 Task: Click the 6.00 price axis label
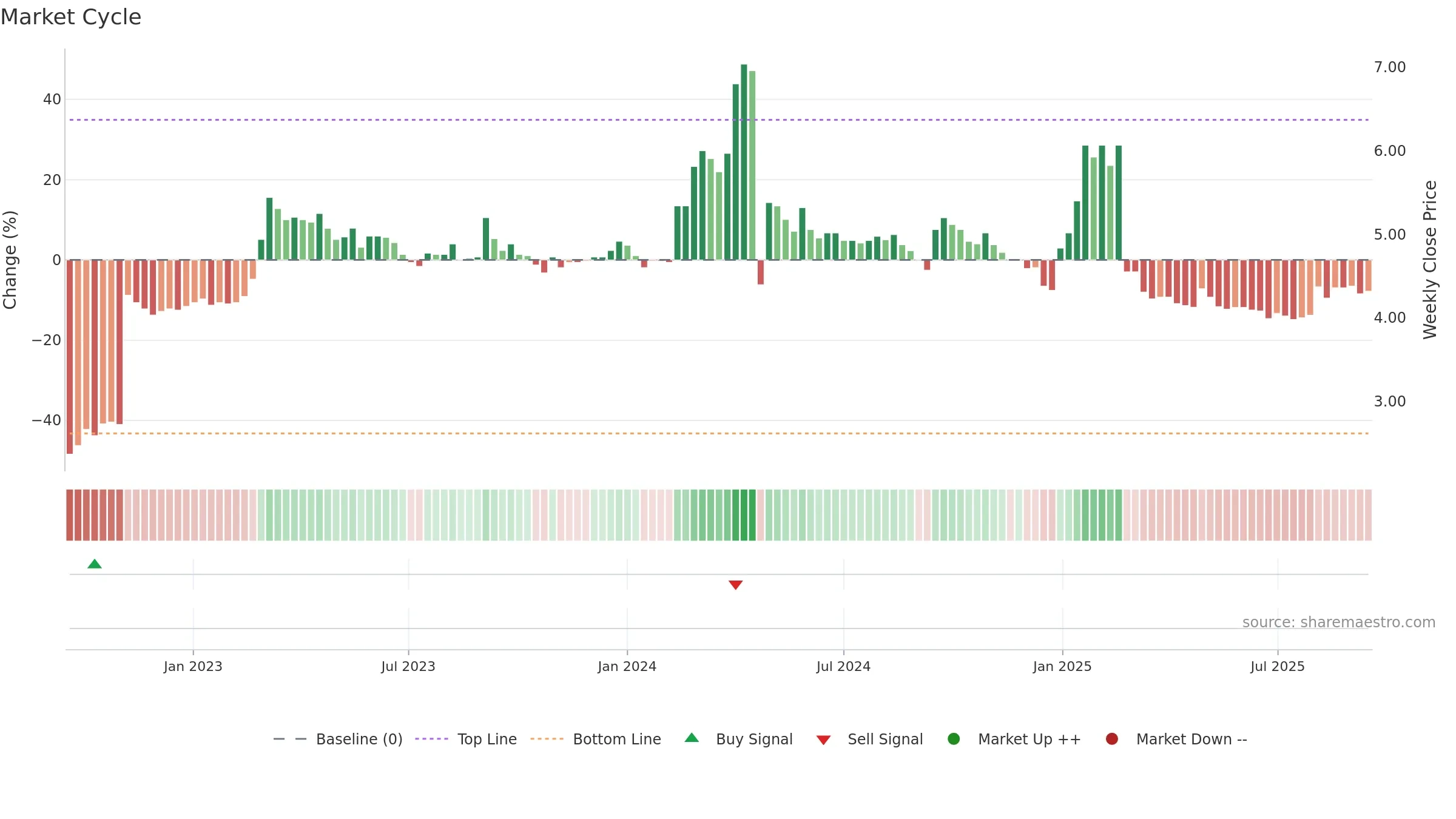pos(1390,150)
